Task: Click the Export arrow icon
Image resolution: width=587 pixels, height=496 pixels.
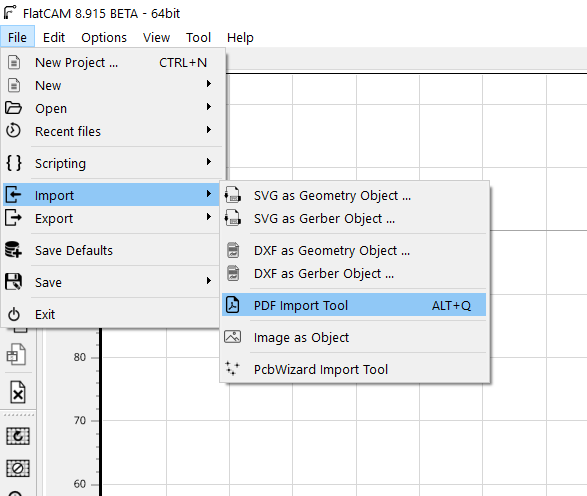Action: point(13,218)
